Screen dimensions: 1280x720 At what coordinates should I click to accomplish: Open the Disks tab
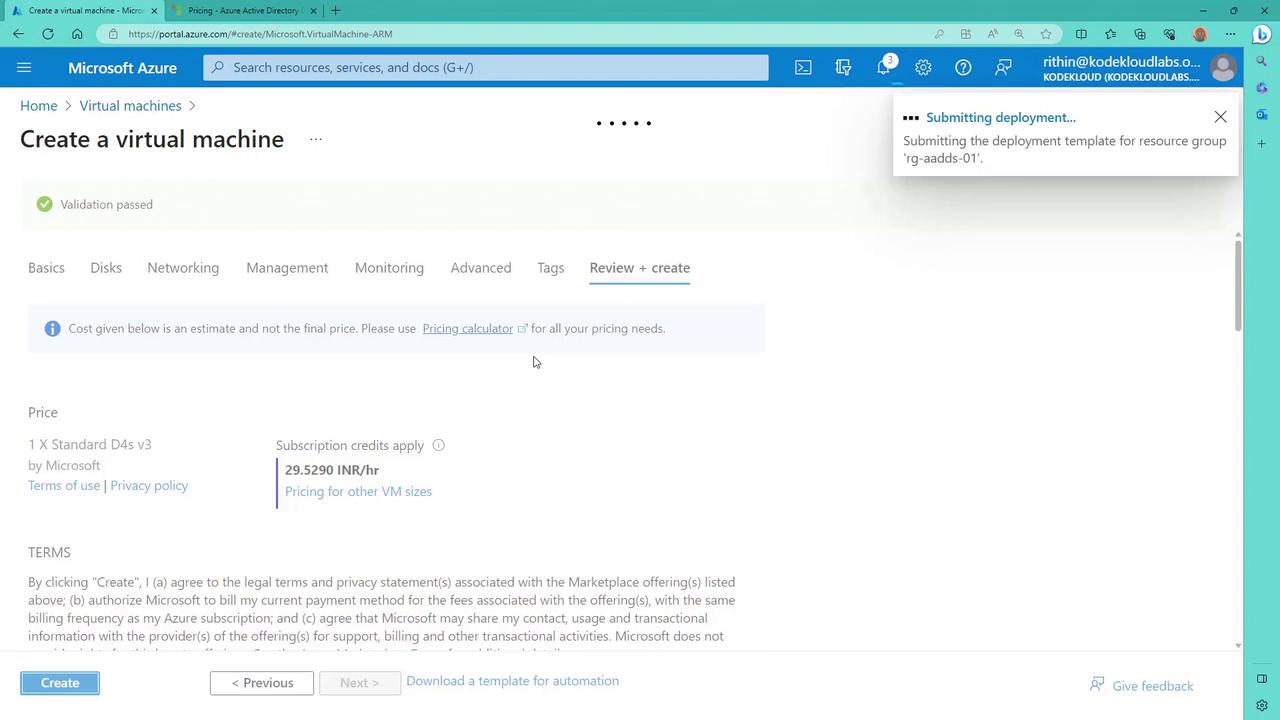coord(106,268)
